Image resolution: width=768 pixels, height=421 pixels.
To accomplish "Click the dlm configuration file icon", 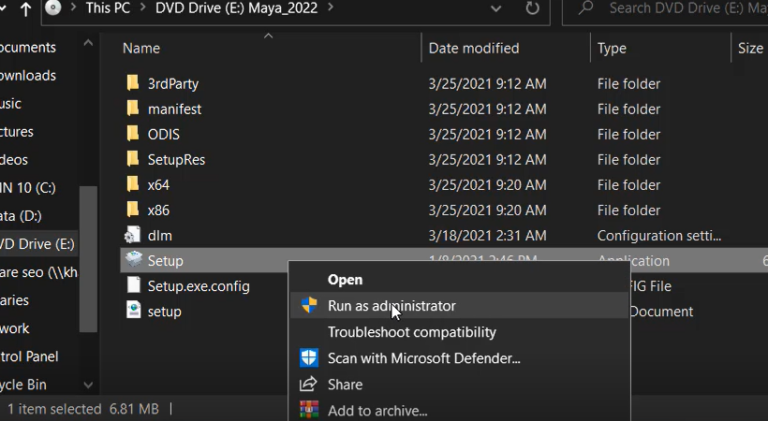I will pyautogui.click(x=132, y=235).
